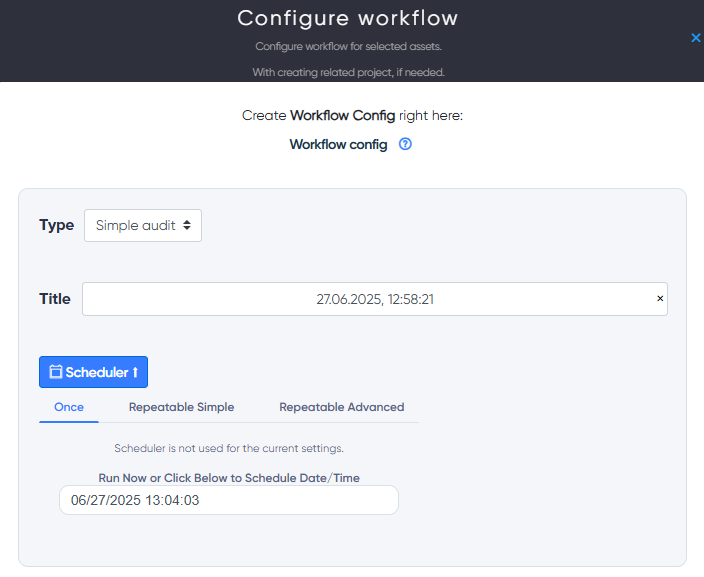Open the Workflow config help icon
Image resolution: width=704 pixels, height=577 pixels.
pos(405,144)
